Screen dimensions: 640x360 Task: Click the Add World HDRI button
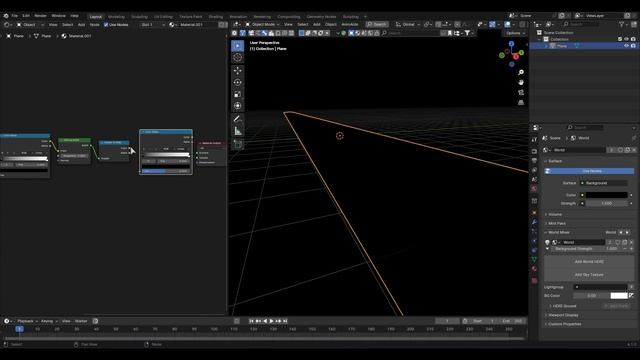click(589, 262)
